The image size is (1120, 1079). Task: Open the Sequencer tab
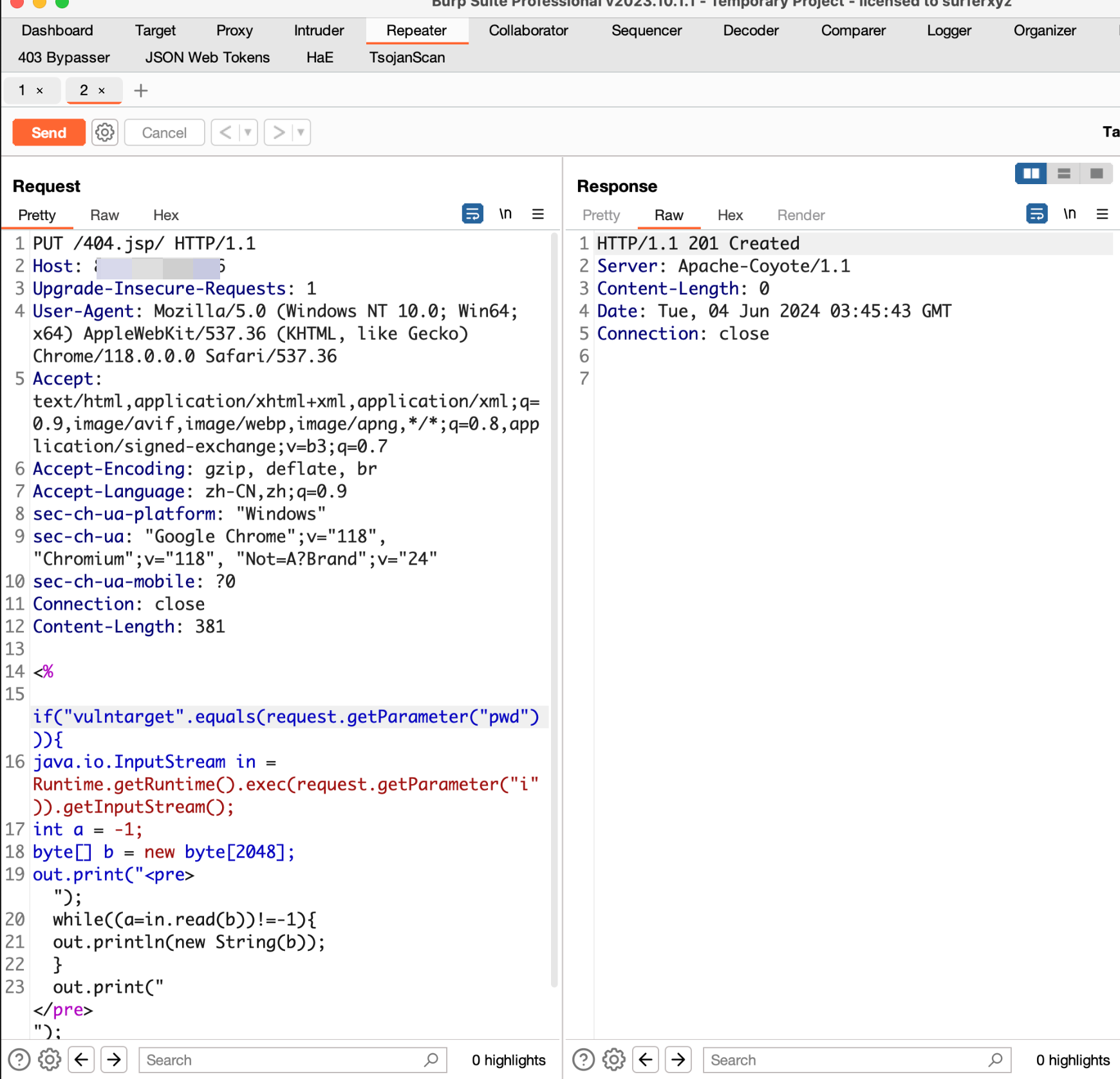pyautogui.click(x=646, y=30)
